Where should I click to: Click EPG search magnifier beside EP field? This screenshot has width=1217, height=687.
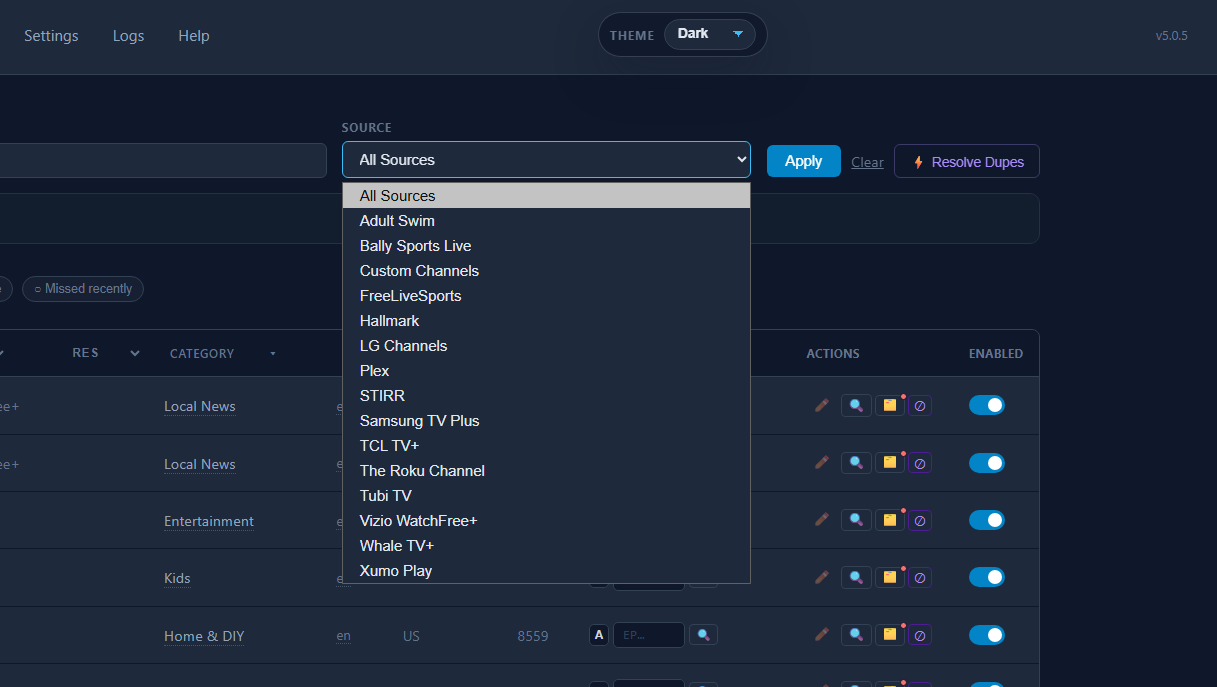[x=704, y=635]
